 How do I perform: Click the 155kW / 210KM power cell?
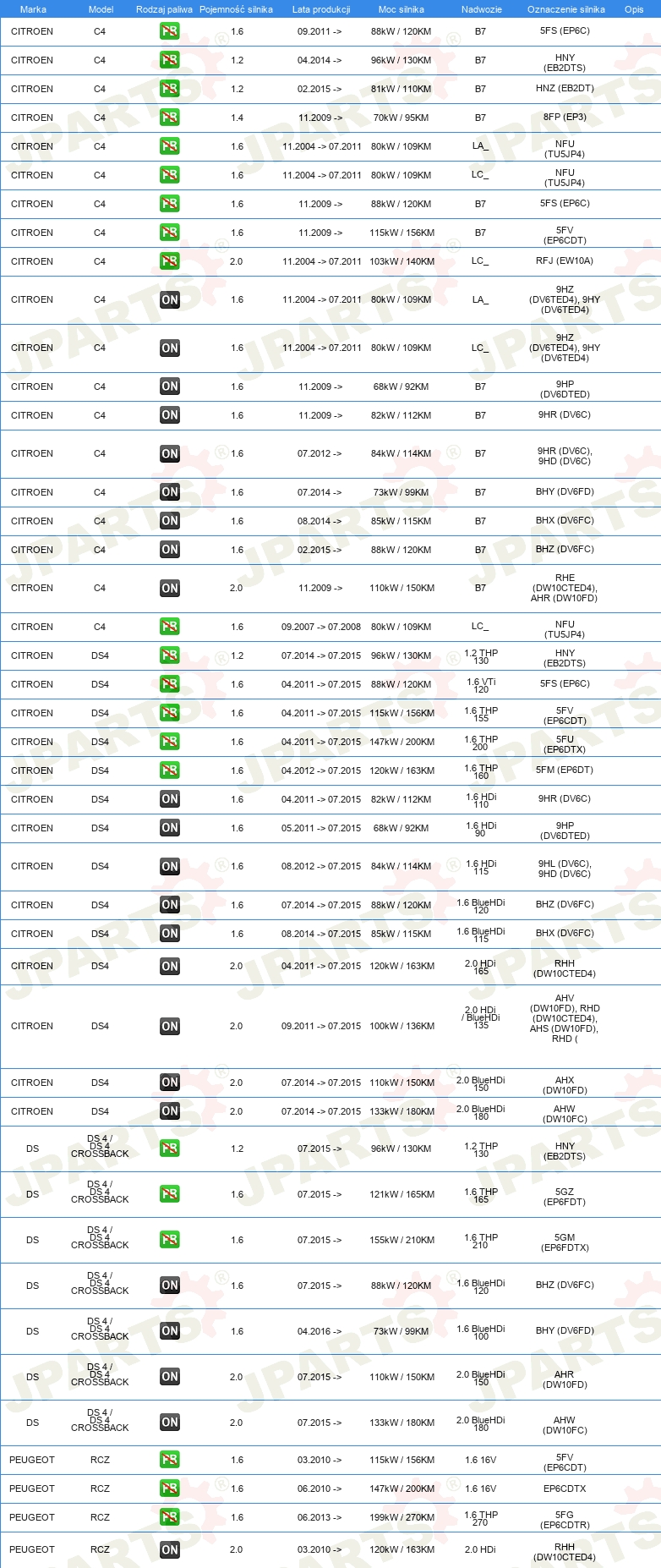pyautogui.click(x=402, y=1240)
